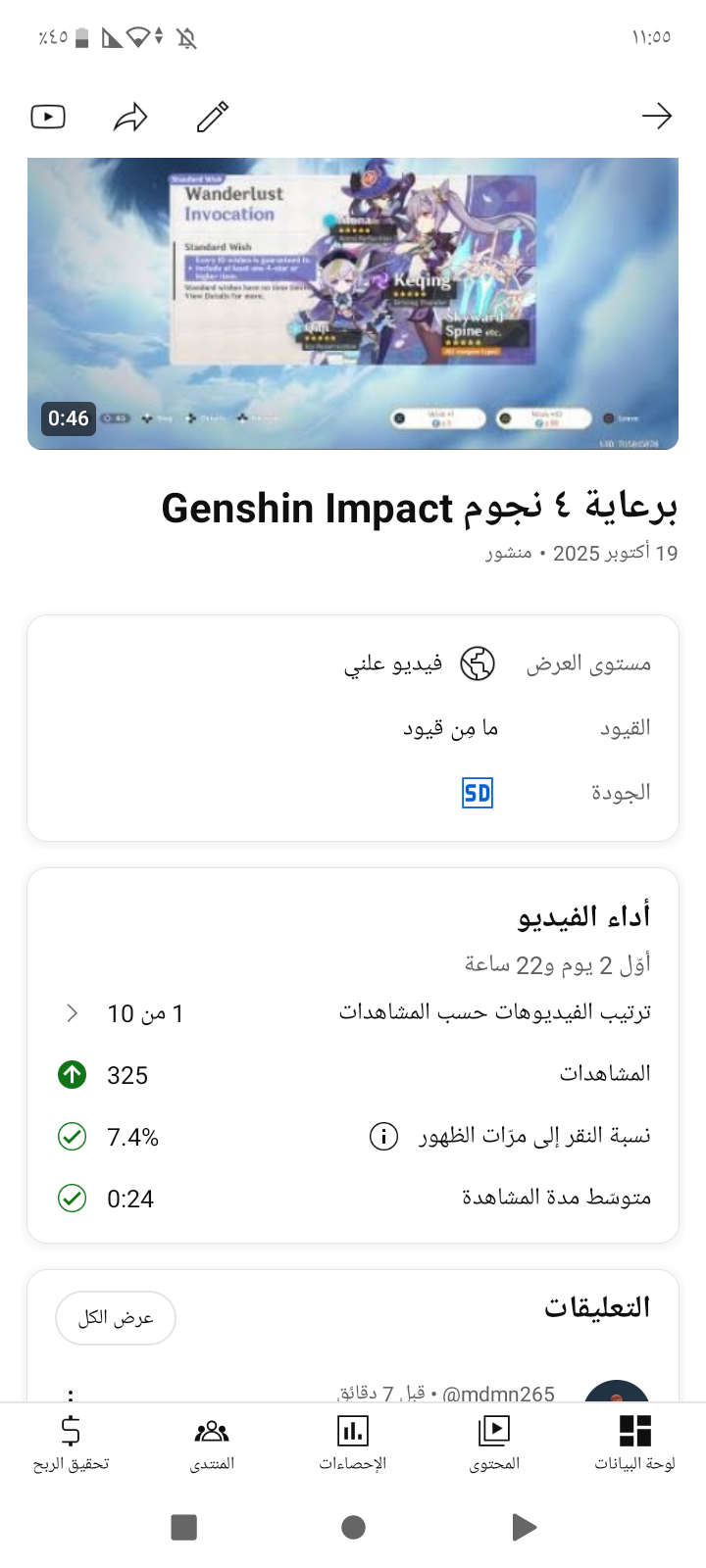Tap the green checkmark beside 0:24

pos(72,1198)
